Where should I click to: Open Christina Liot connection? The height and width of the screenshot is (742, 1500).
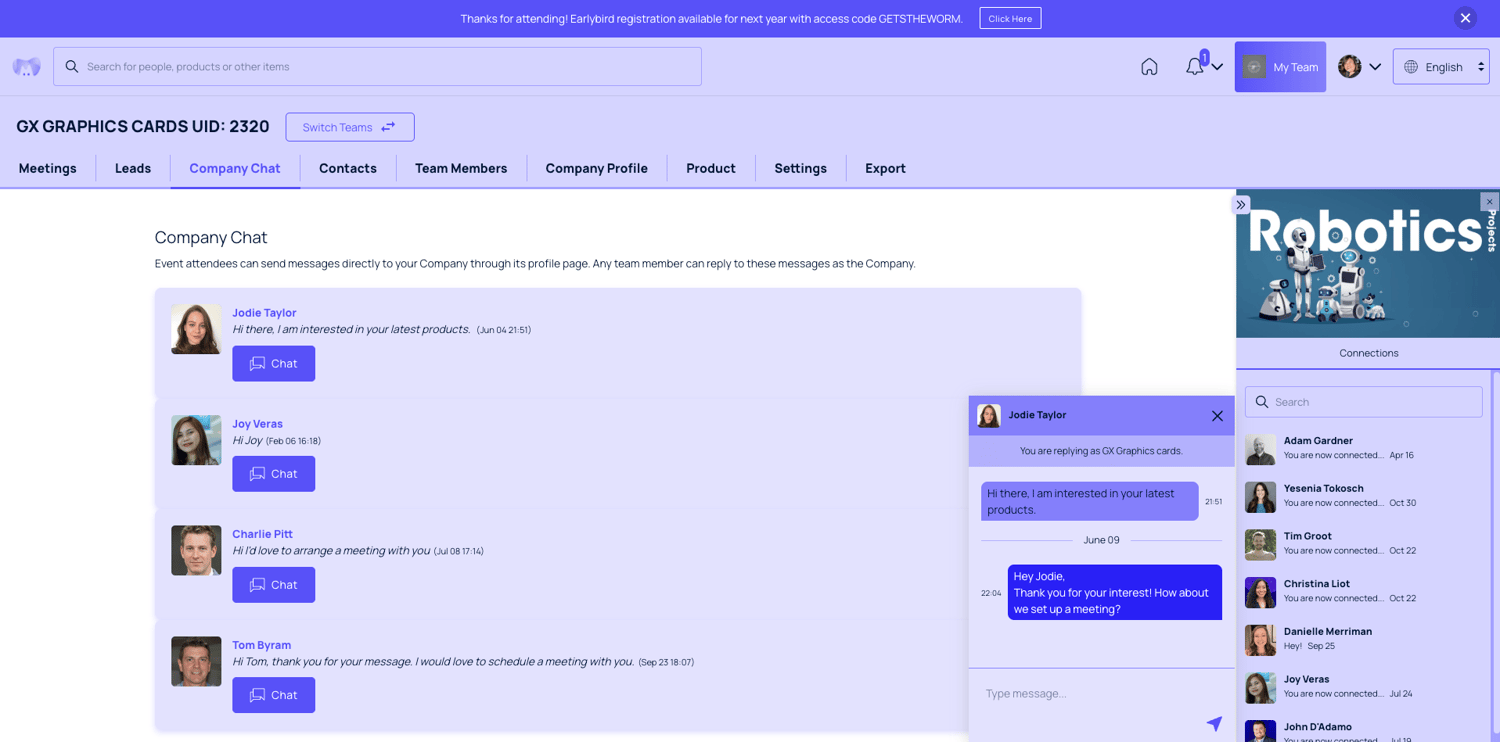1364,591
